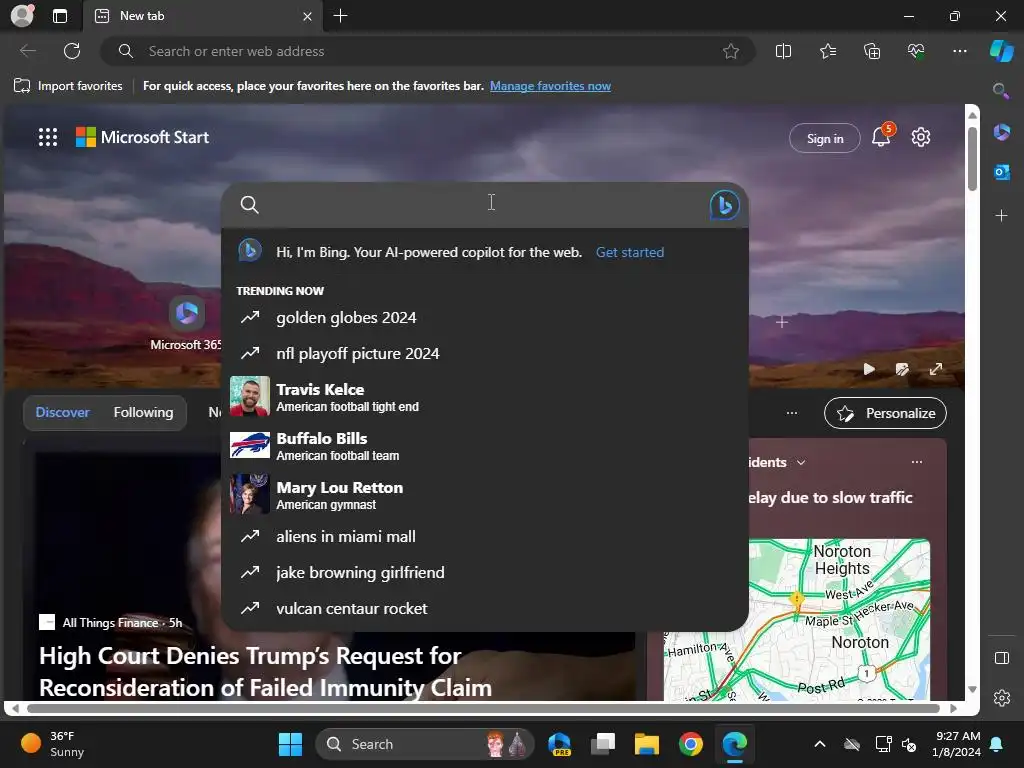Edit the background image icon
This screenshot has width=1024, height=768.
click(x=902, y=369)
